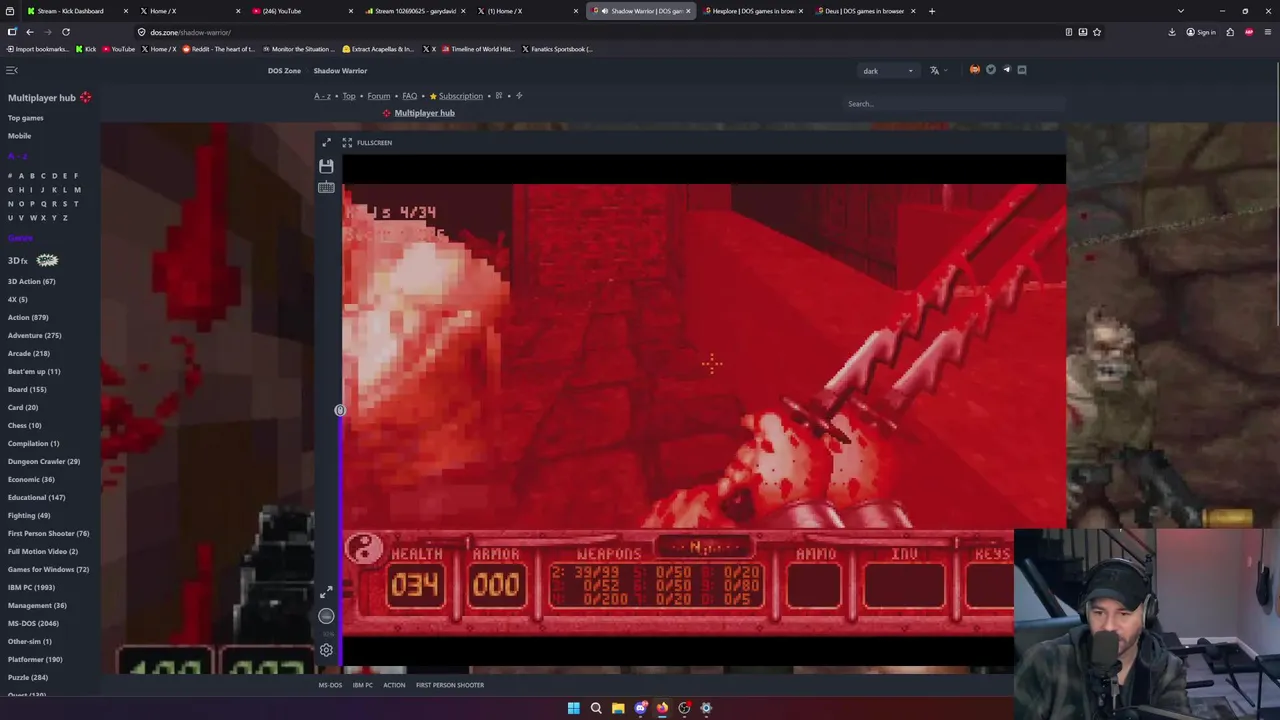Open the dark theme dropdown
Image resolution: width=1280 pixels, height=720 pixels.
coord(888,71)
